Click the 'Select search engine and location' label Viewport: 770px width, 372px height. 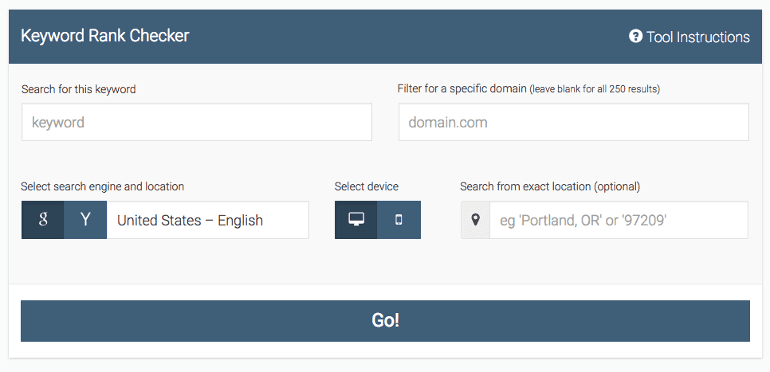[102, 186]
